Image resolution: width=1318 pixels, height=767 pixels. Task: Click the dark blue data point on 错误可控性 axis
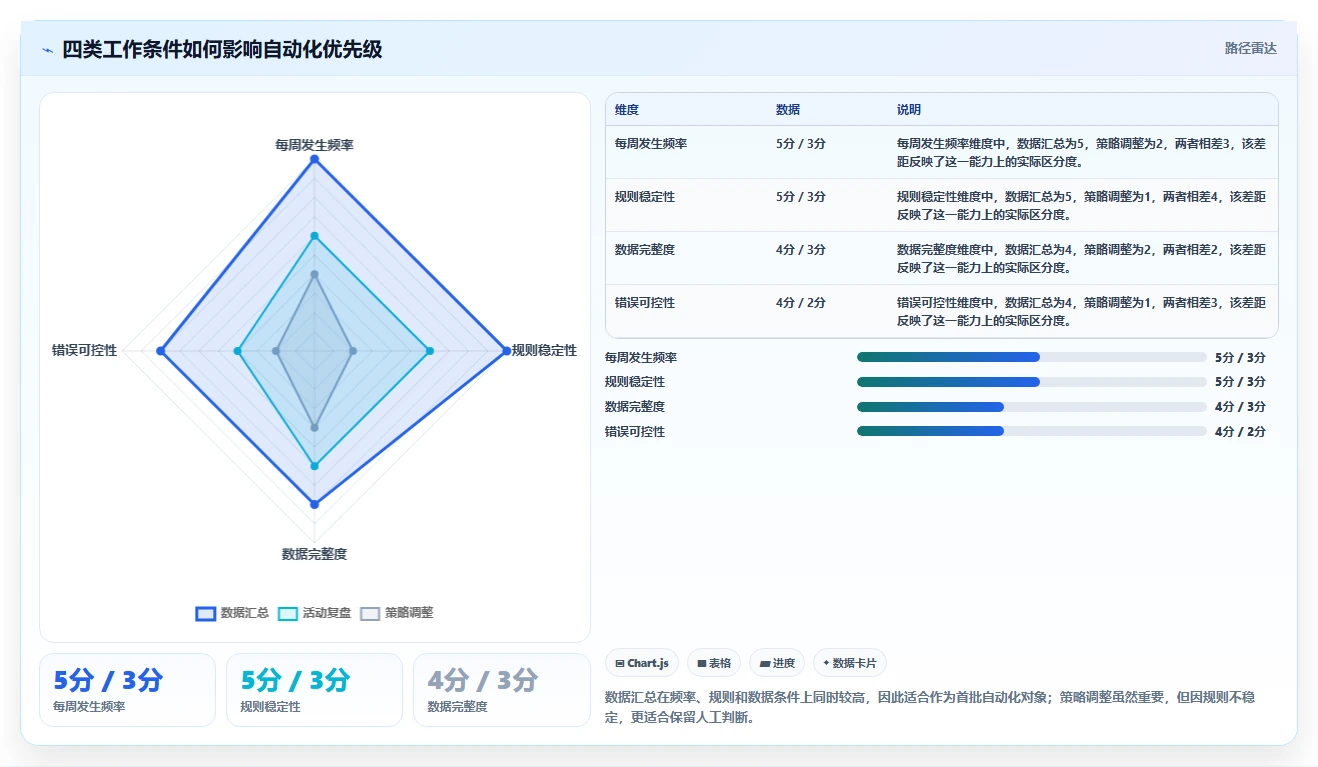point(161,351)
